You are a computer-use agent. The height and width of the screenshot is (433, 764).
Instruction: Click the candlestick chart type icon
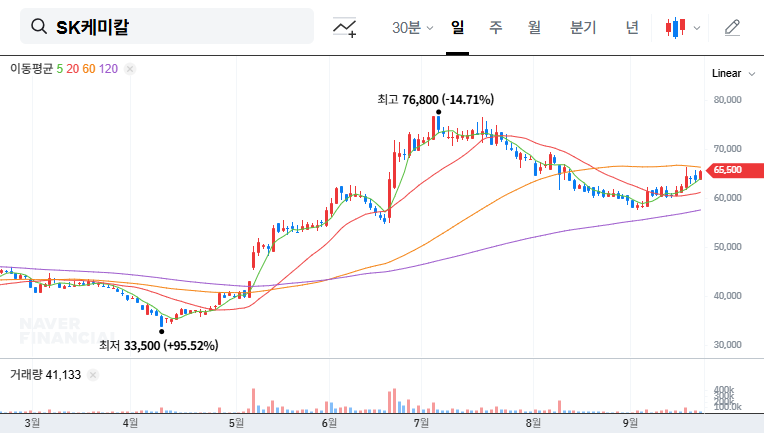676,27
